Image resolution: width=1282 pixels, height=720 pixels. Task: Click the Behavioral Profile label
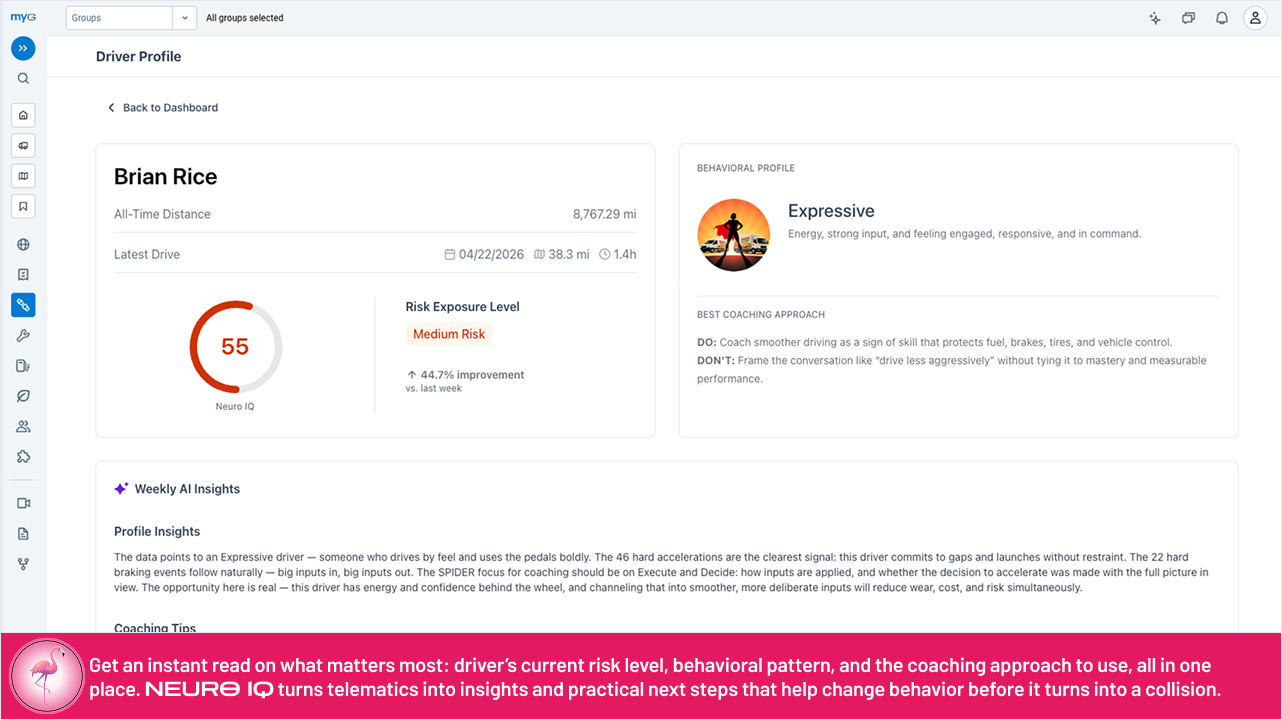[x=746, y=168]
